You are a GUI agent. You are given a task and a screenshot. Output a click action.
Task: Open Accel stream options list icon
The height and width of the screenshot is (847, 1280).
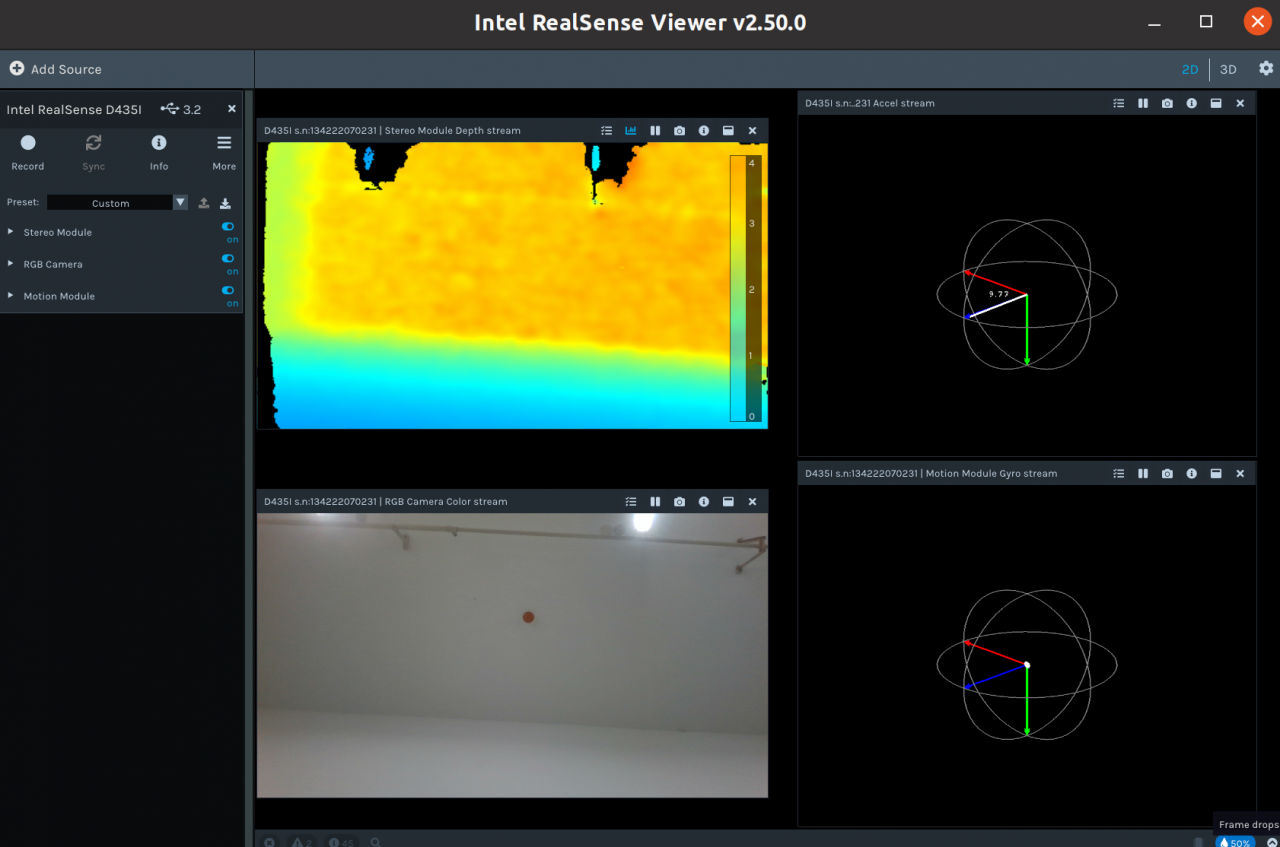pos(1119,103)
